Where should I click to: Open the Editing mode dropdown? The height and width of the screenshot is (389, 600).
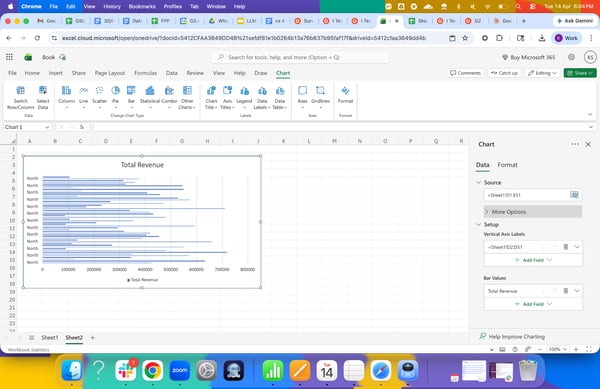pos(542,73)
